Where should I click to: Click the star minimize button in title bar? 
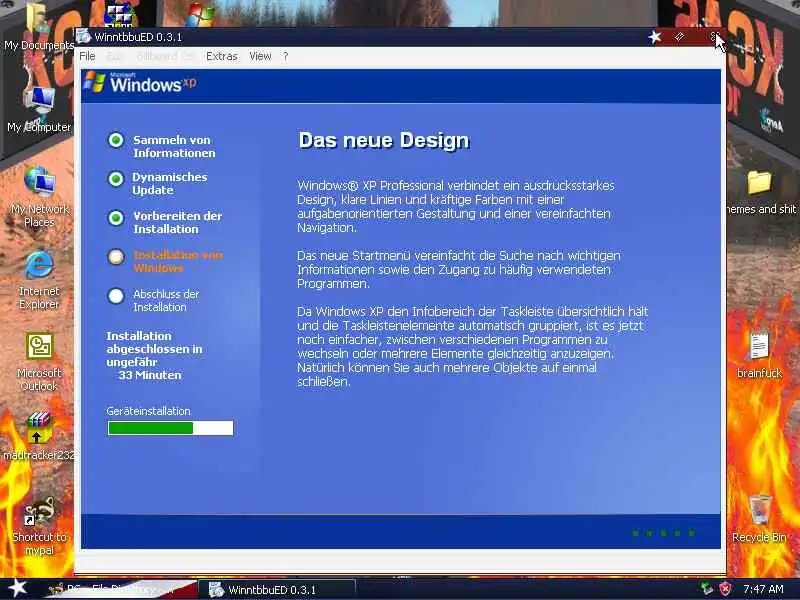point(655,37)
